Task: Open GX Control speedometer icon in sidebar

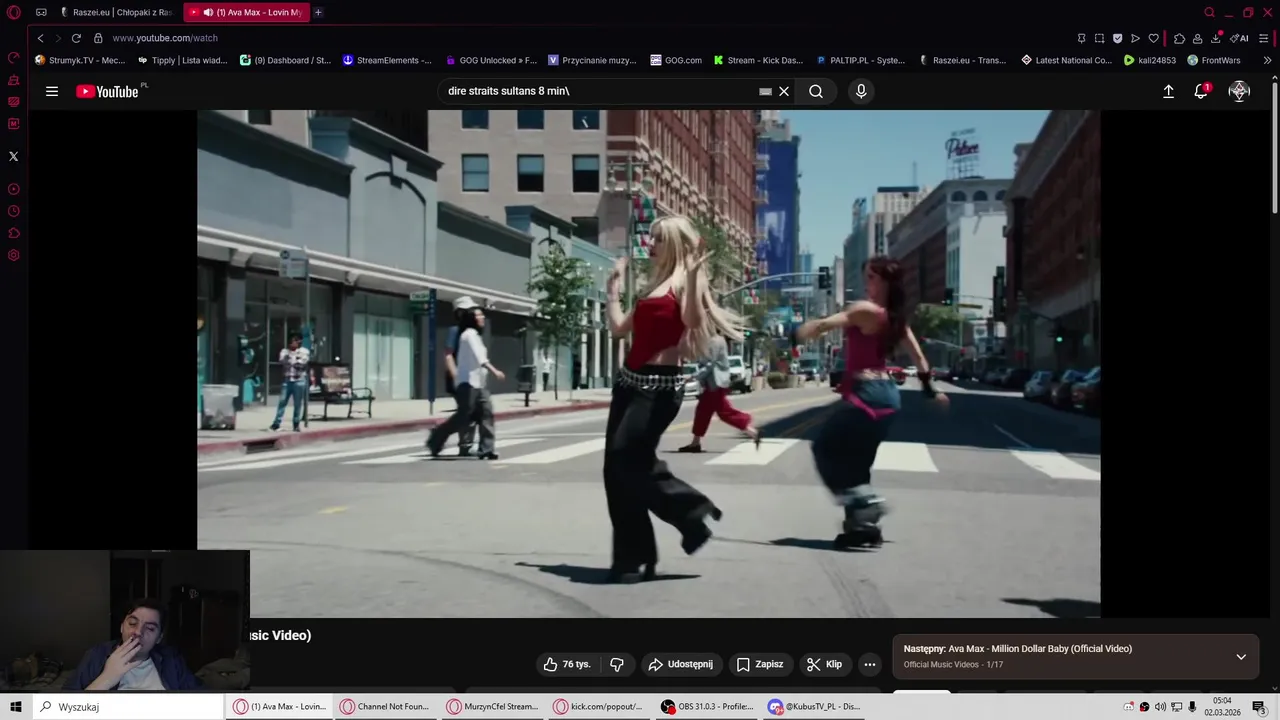Action: click(x=13, y=58)
